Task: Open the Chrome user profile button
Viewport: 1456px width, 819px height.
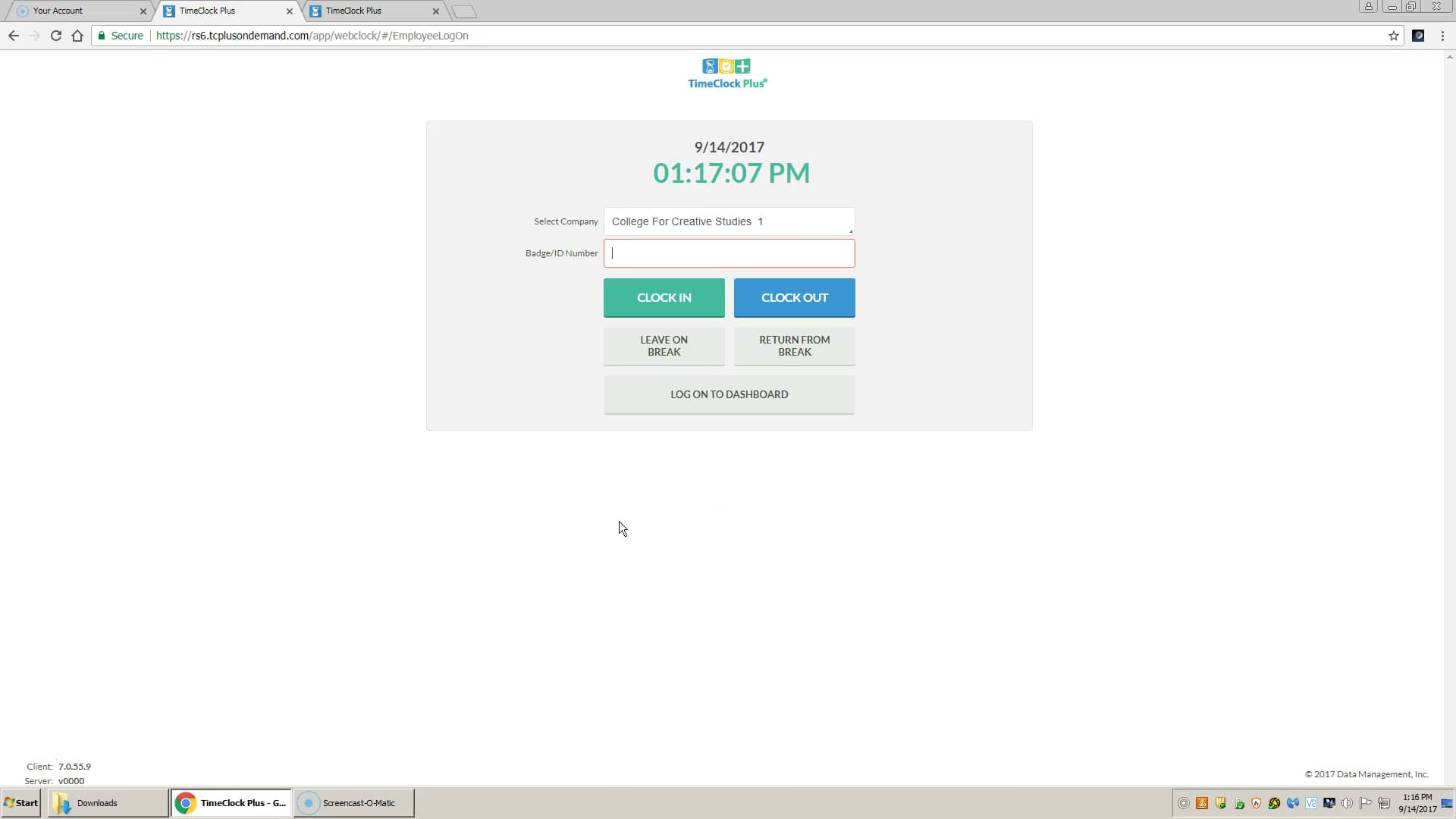Action: [1368, 7]
